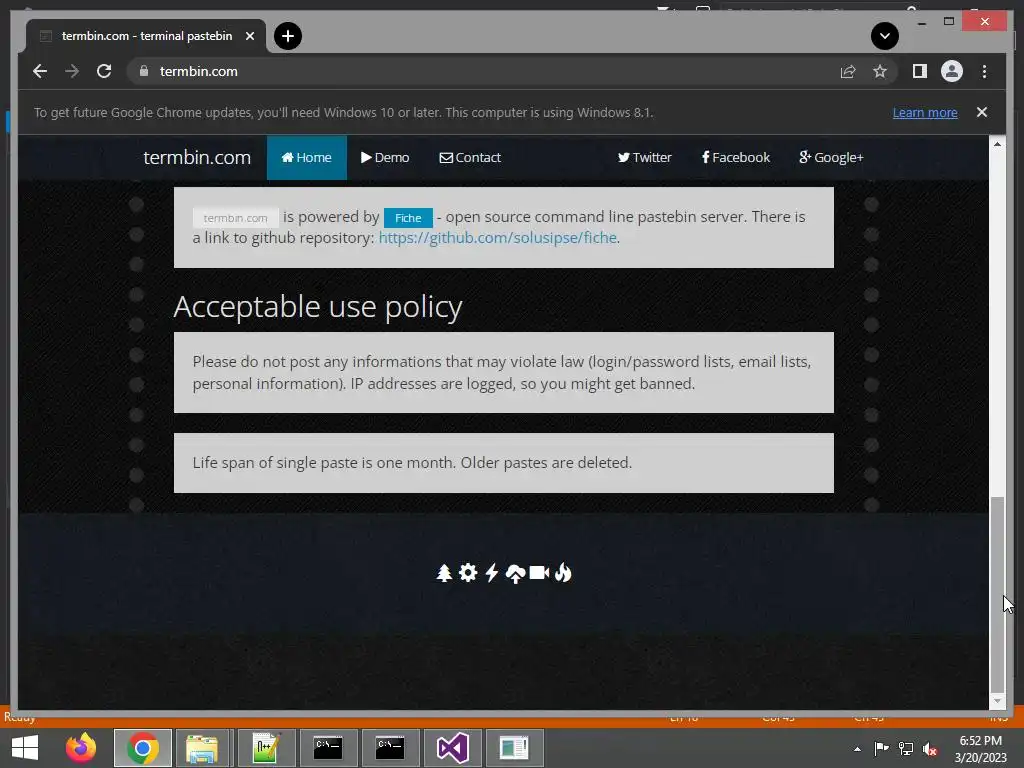This screenshot has height=768, width=1024.
Task: Click the forward navigation arrow
Action: tap(72, 71)
